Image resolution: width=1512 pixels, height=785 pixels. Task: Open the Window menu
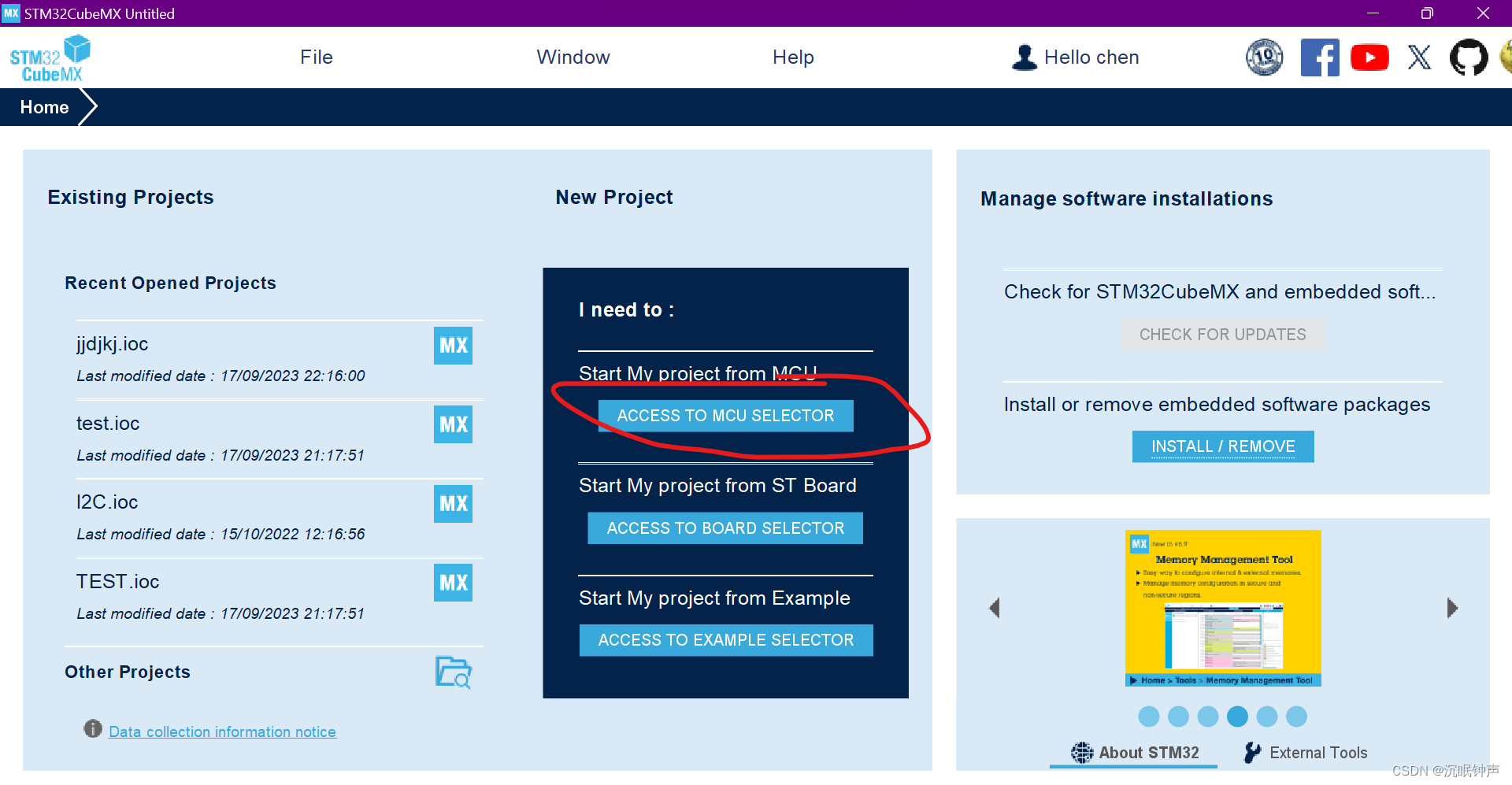[573, 57]
